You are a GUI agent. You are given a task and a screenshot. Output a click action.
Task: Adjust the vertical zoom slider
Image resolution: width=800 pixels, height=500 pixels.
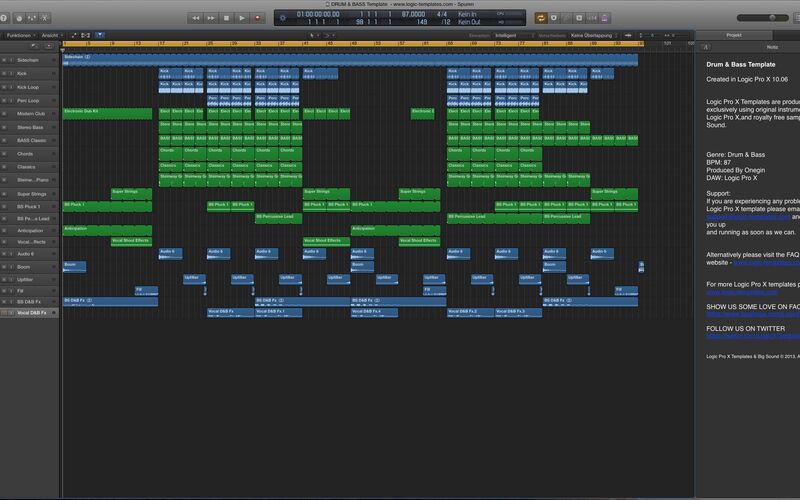tap(649, 35)
